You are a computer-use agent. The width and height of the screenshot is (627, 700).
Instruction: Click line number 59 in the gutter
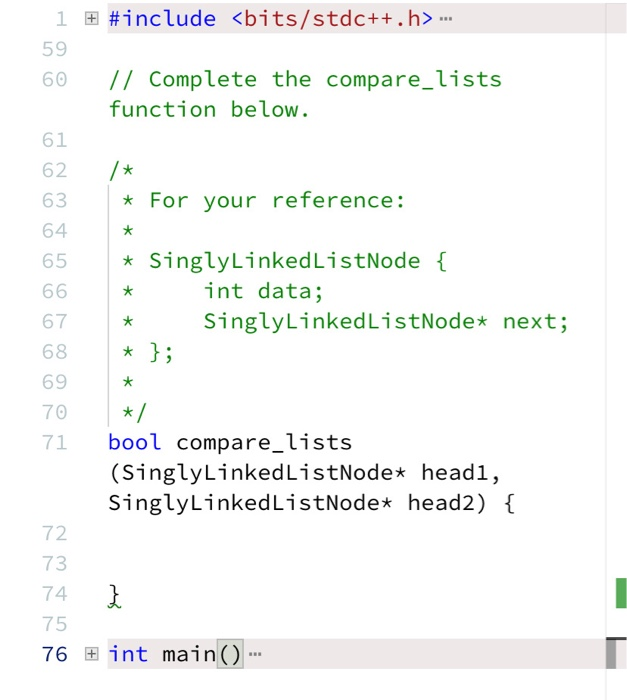pos(54,49)
